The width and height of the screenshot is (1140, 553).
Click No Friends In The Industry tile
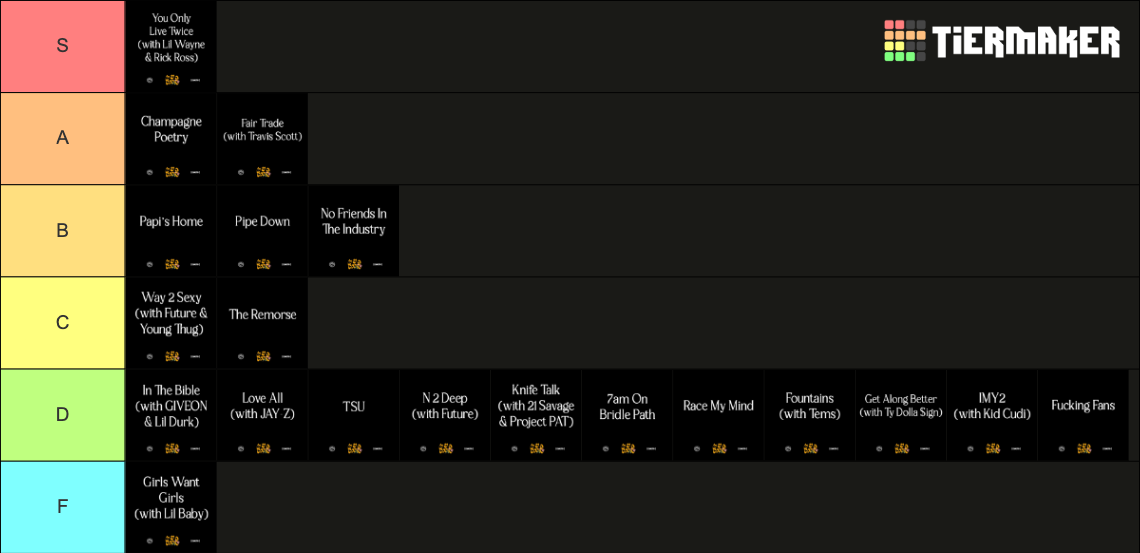point(353,230)
